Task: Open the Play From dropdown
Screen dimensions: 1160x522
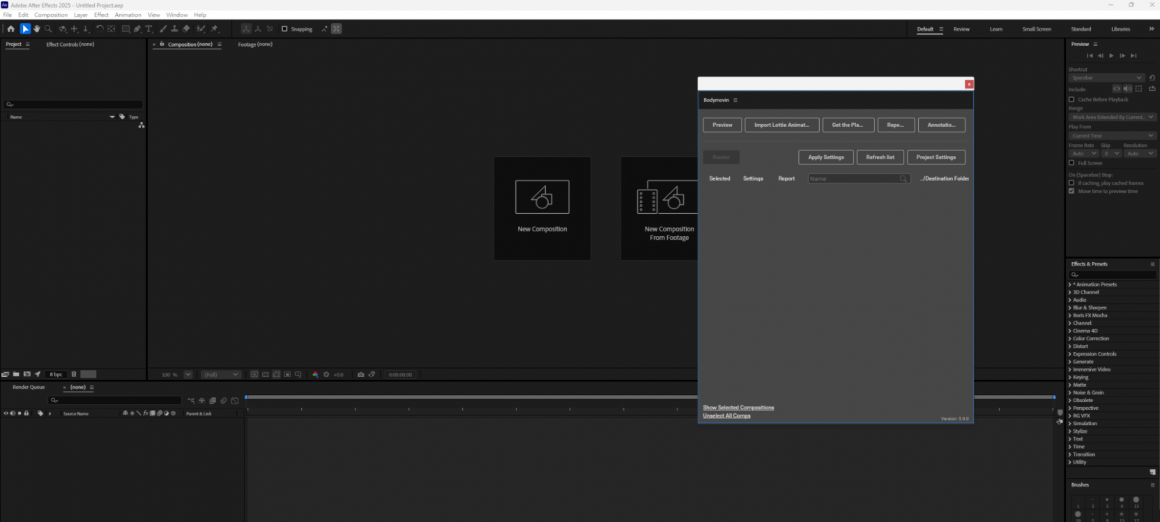Action: pyautogui.click(x=1110, y=135)
